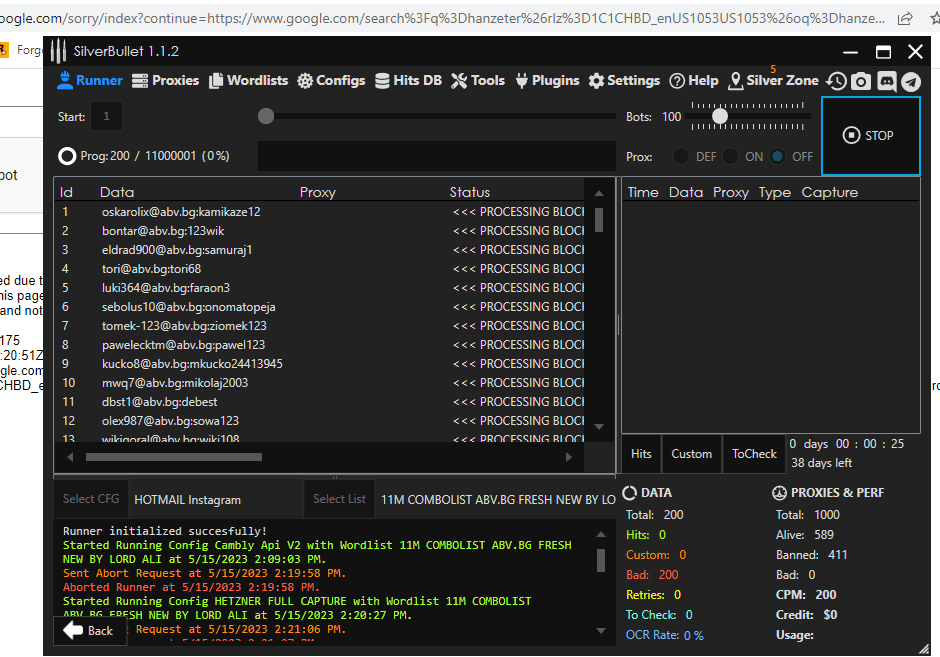Click the Start number input field
Image resolution: width=940 pixels, height=657 pixels.
pyautogui.click(x=107, y=117)
